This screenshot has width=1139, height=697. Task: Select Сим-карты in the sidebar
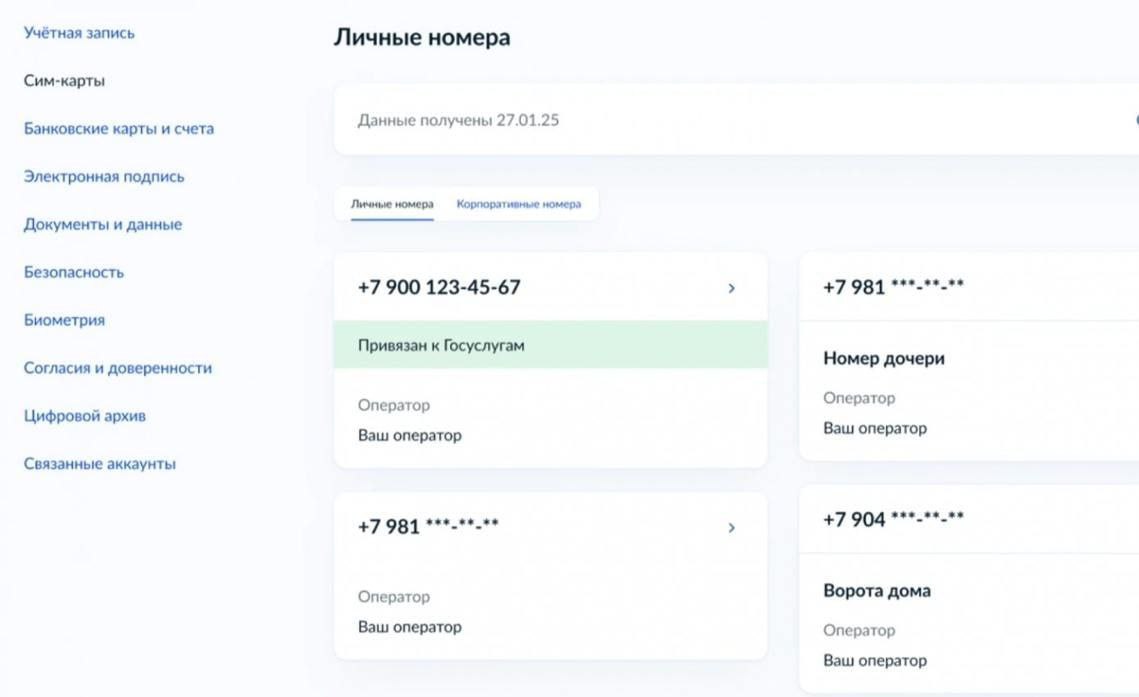point(64,81)
